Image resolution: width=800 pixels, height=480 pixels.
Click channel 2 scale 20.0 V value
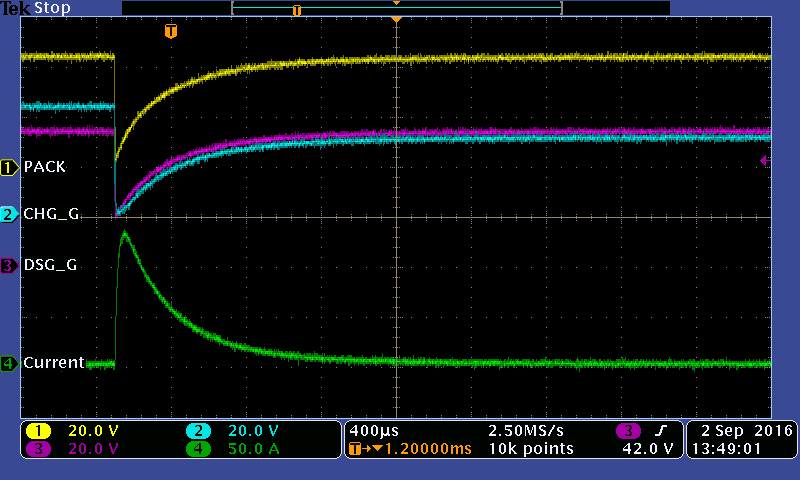click(x=253, y=431)
